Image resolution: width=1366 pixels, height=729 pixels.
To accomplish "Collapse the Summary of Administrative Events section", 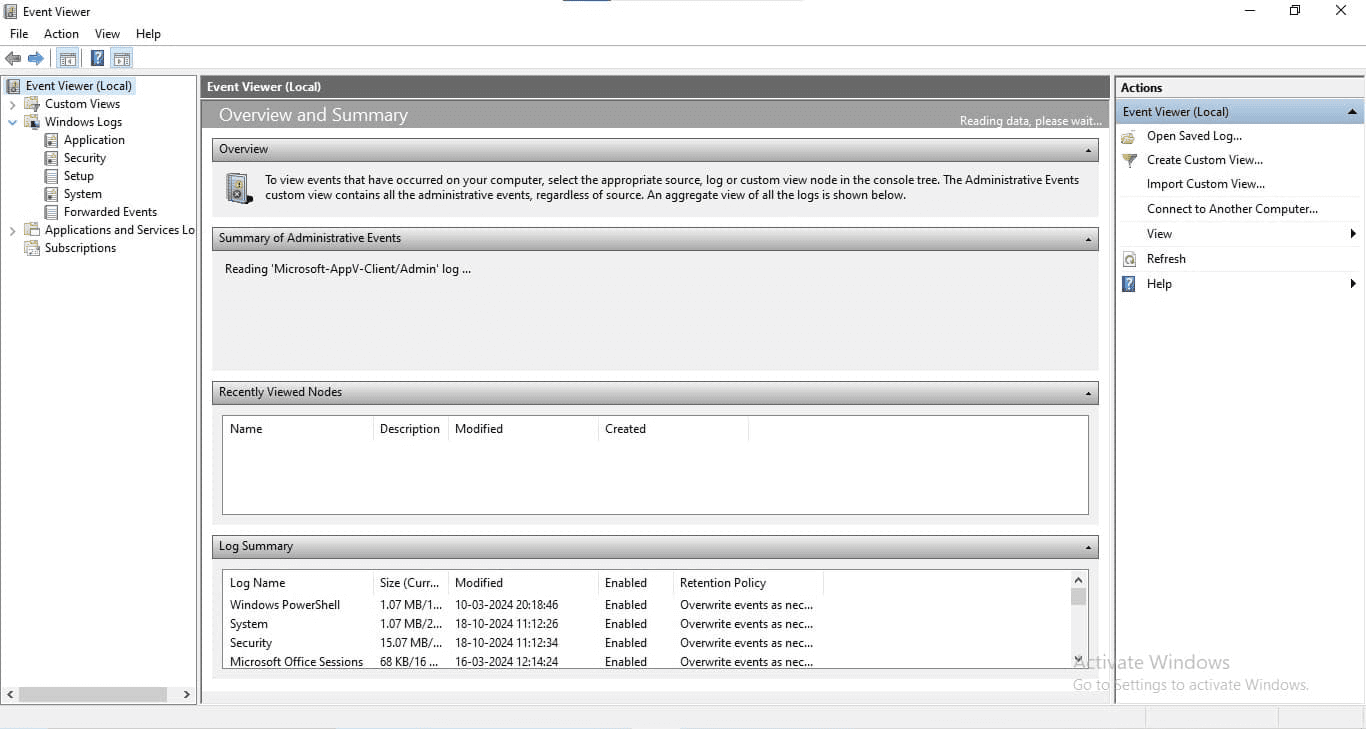I will tap(1087, 238).
